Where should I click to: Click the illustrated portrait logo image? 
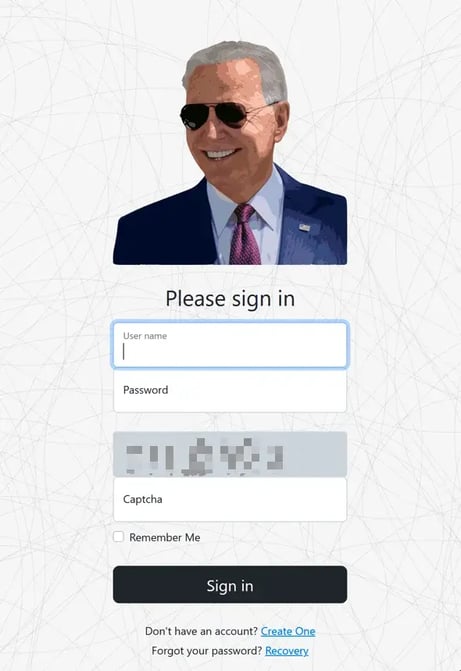(230, 153)
